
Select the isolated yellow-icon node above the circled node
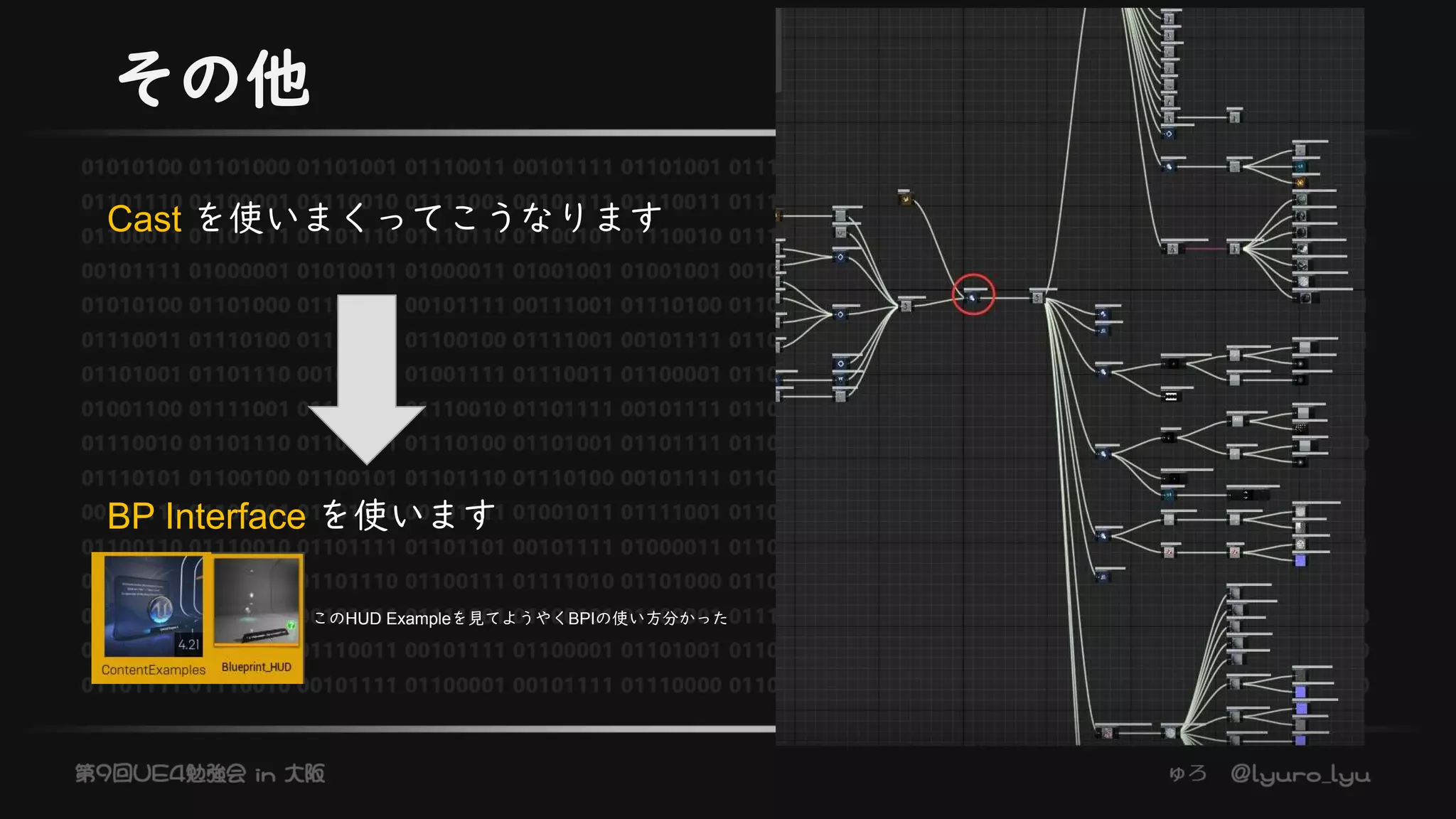click(x=905, y=198)
